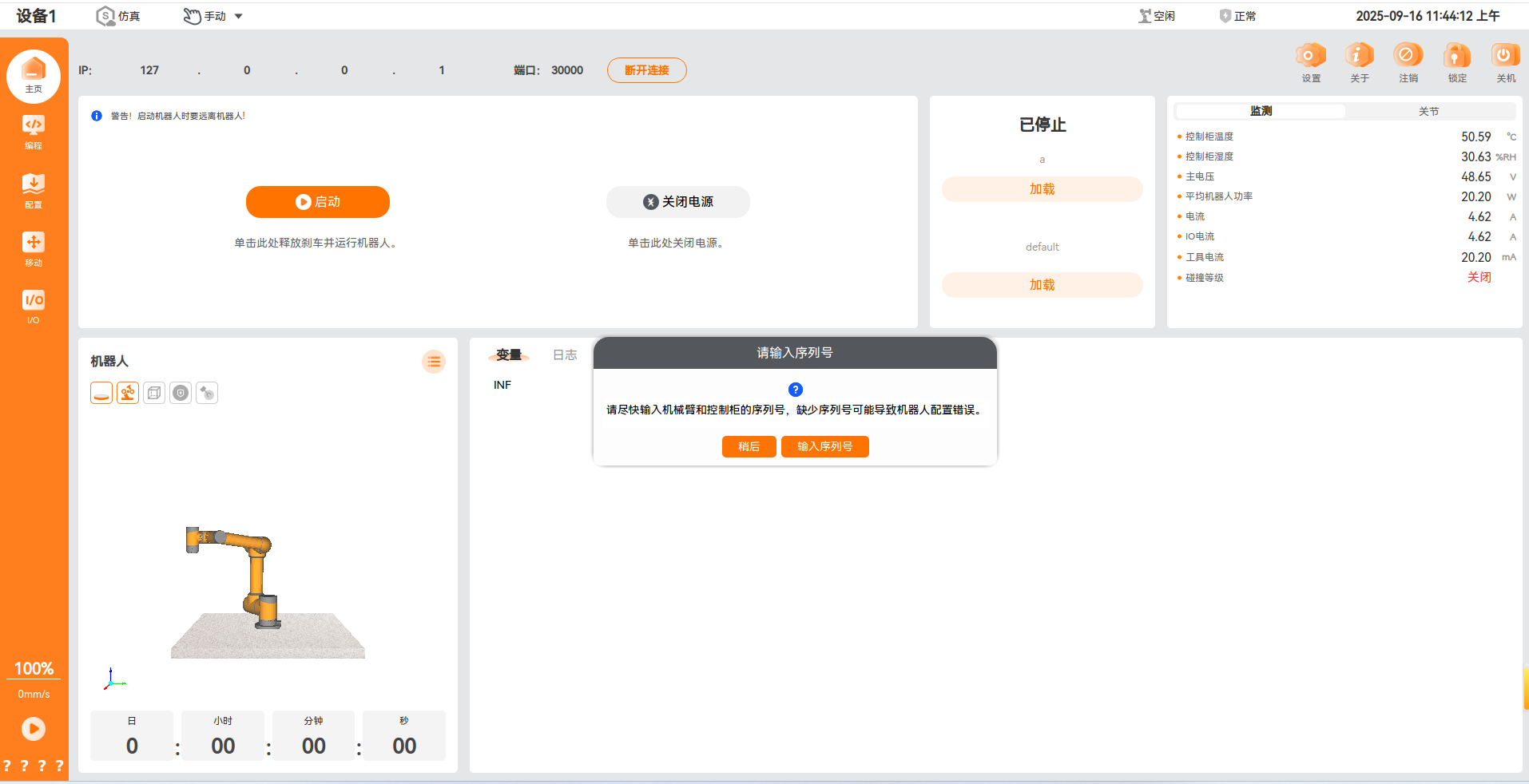Click the 输入序列号 button in dialog
The image size is (1529, 784).
(x=824, y=446)
